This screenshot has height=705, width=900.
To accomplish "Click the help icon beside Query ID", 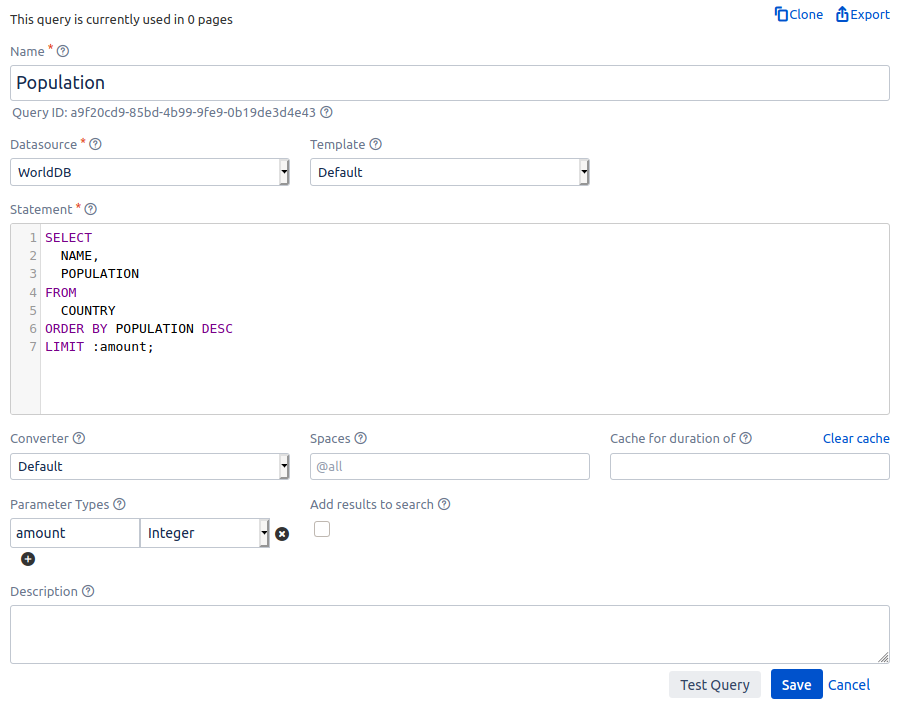I will [x=326, y=113].
